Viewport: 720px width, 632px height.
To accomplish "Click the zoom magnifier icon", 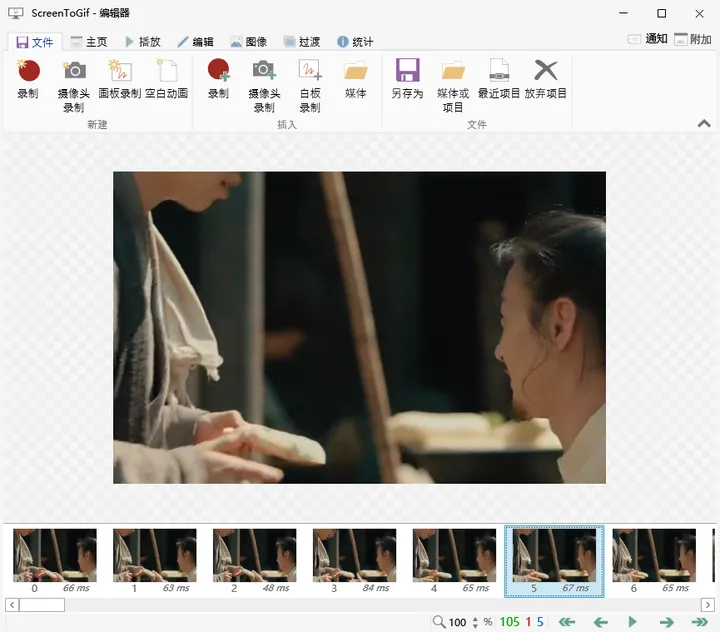I will [x=439, y=622].
